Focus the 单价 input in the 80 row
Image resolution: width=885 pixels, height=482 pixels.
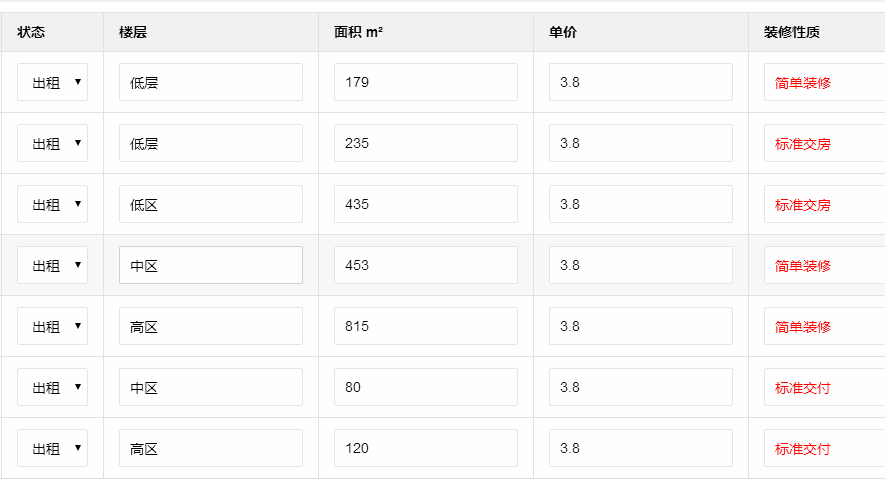[x=640, y=387]
